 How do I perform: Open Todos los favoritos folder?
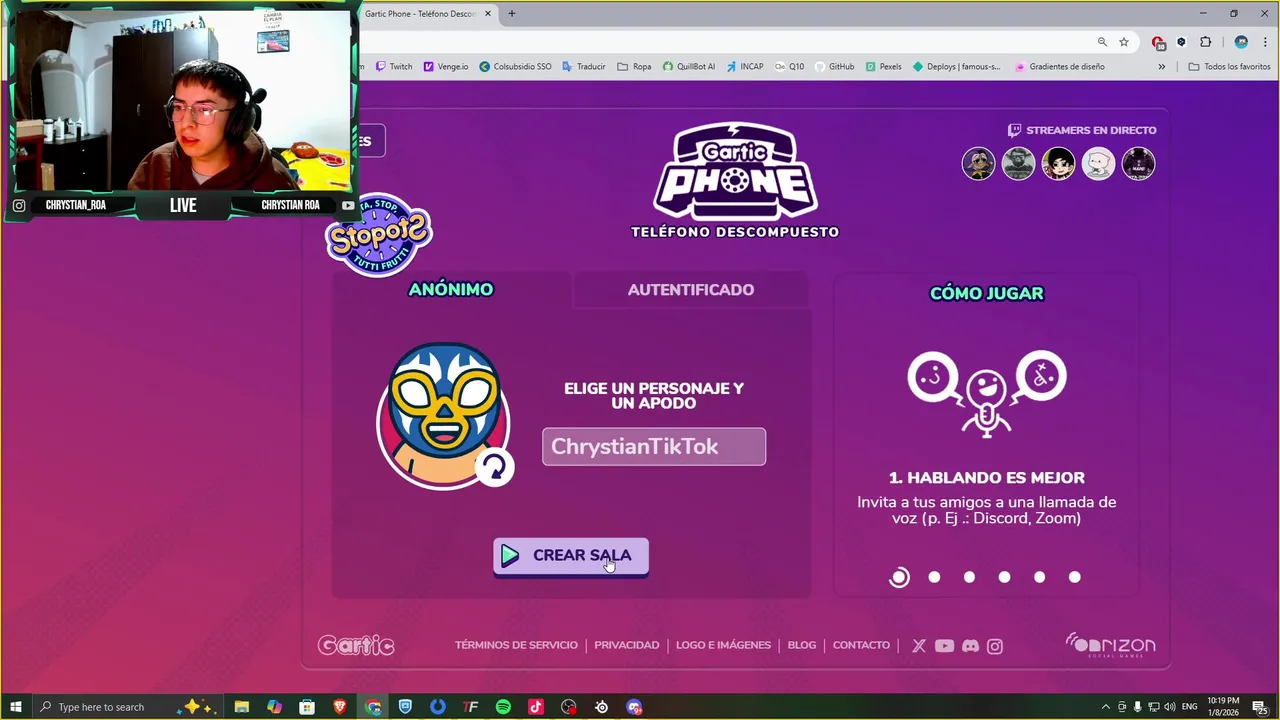[x=1229, y=67]
